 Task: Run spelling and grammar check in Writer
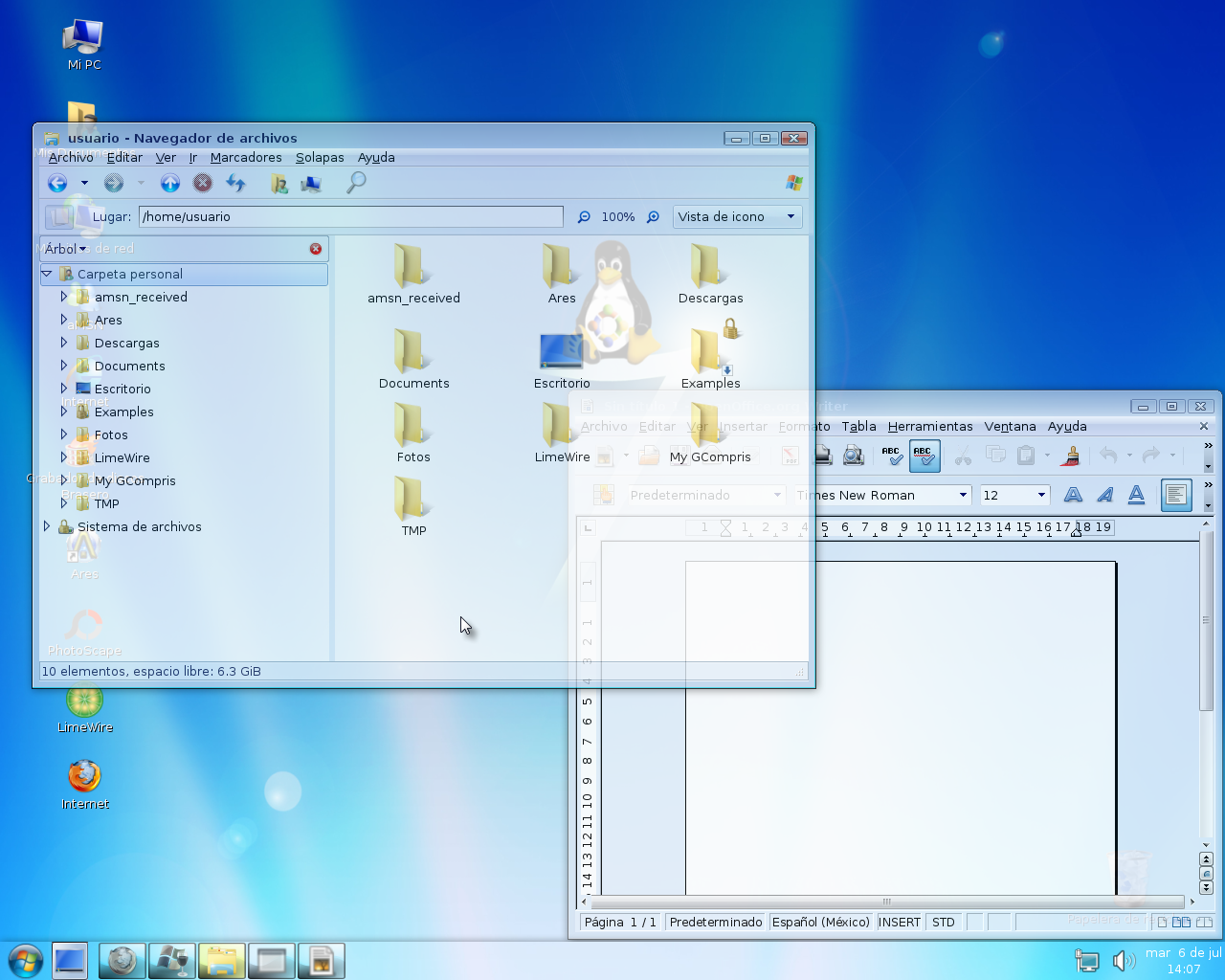coord(892,456)
